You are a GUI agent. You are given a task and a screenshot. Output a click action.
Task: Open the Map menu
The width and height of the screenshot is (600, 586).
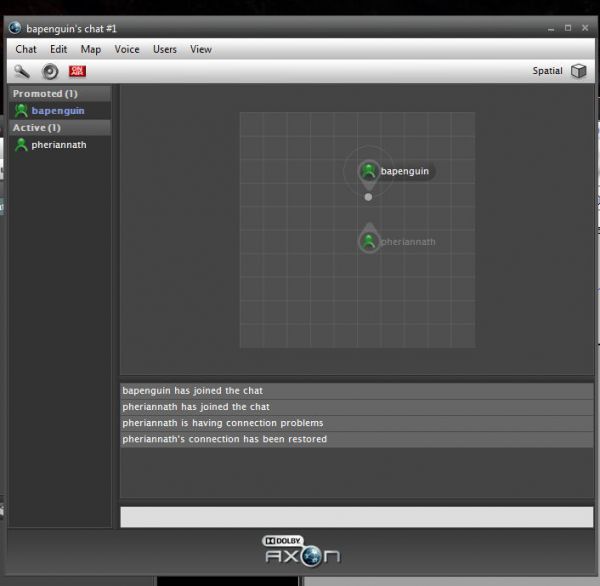pyautogui.click(x=91, y=49)
